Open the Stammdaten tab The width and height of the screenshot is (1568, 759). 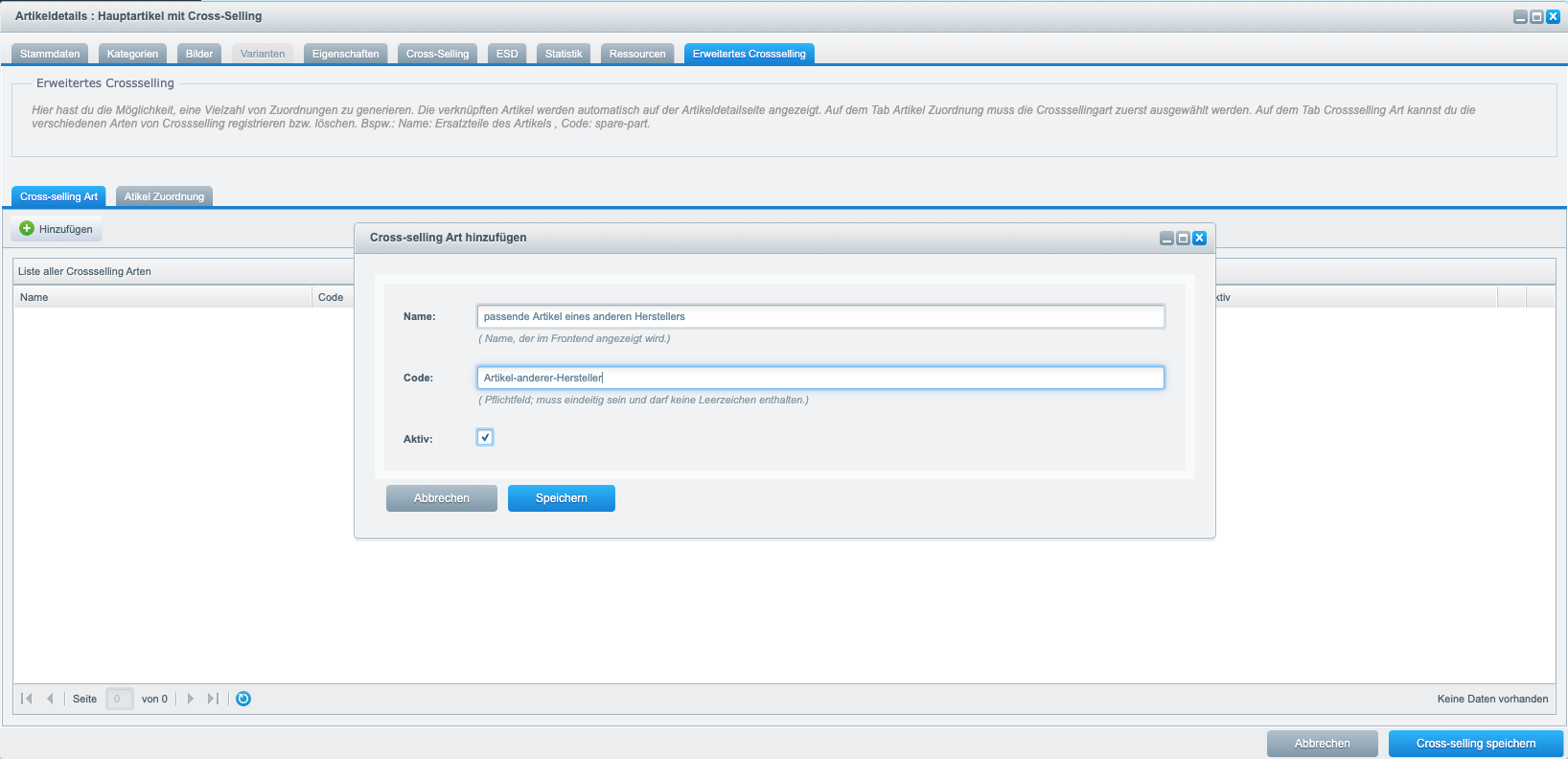[x=50, y=54]
